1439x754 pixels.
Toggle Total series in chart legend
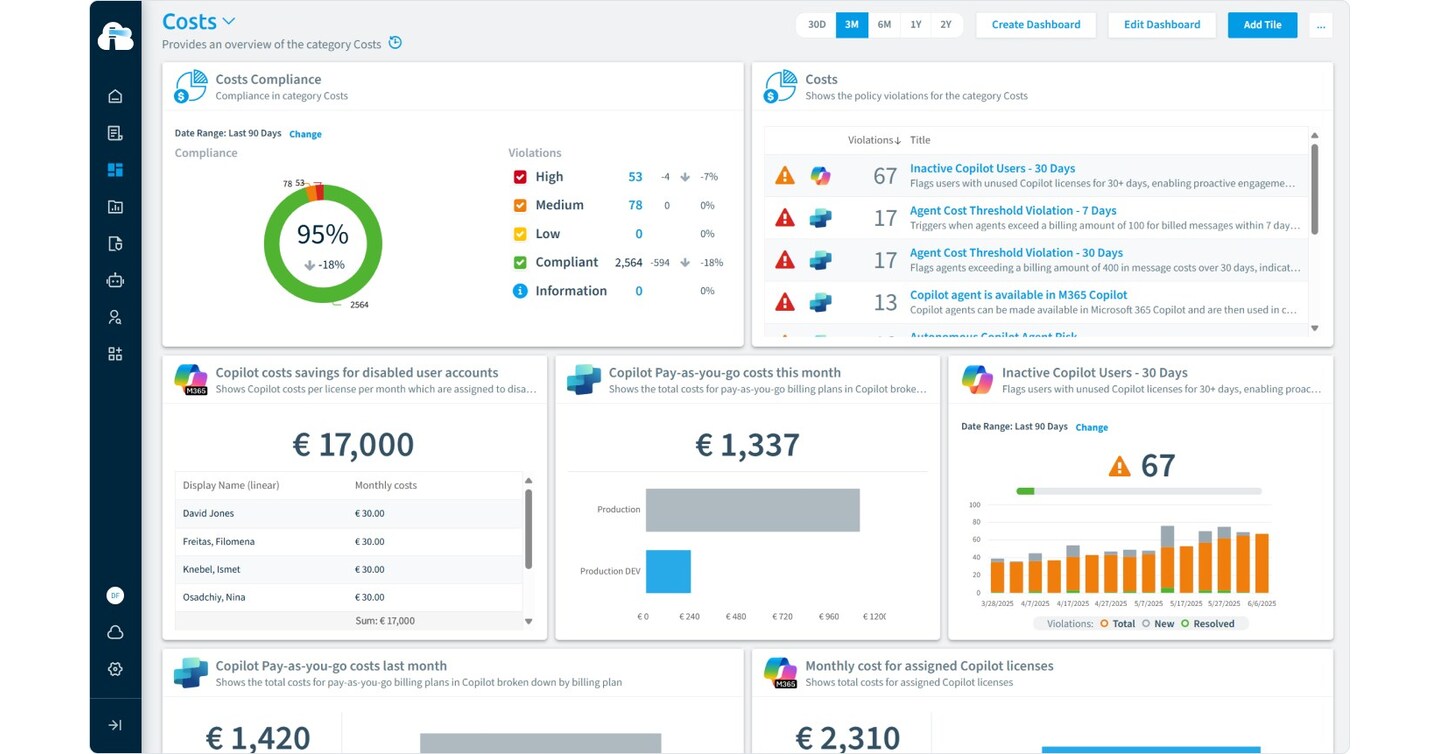(x=1118, y=623)
